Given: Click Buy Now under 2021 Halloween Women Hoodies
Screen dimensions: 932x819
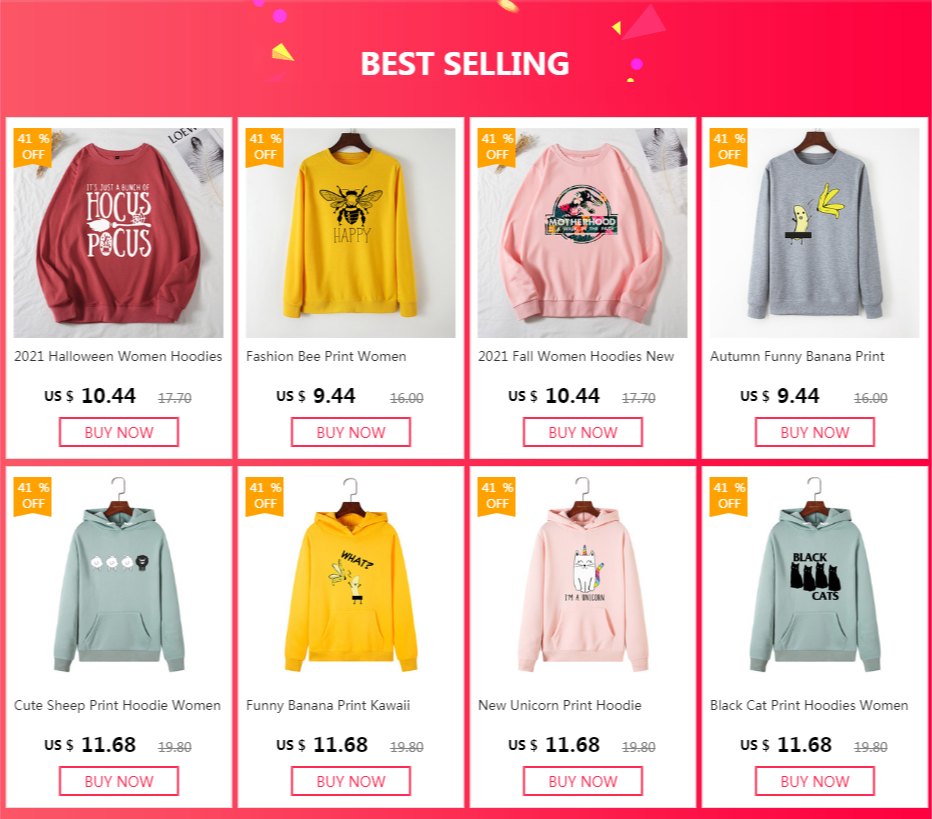Looking at the screenshot, I should 119,432.
